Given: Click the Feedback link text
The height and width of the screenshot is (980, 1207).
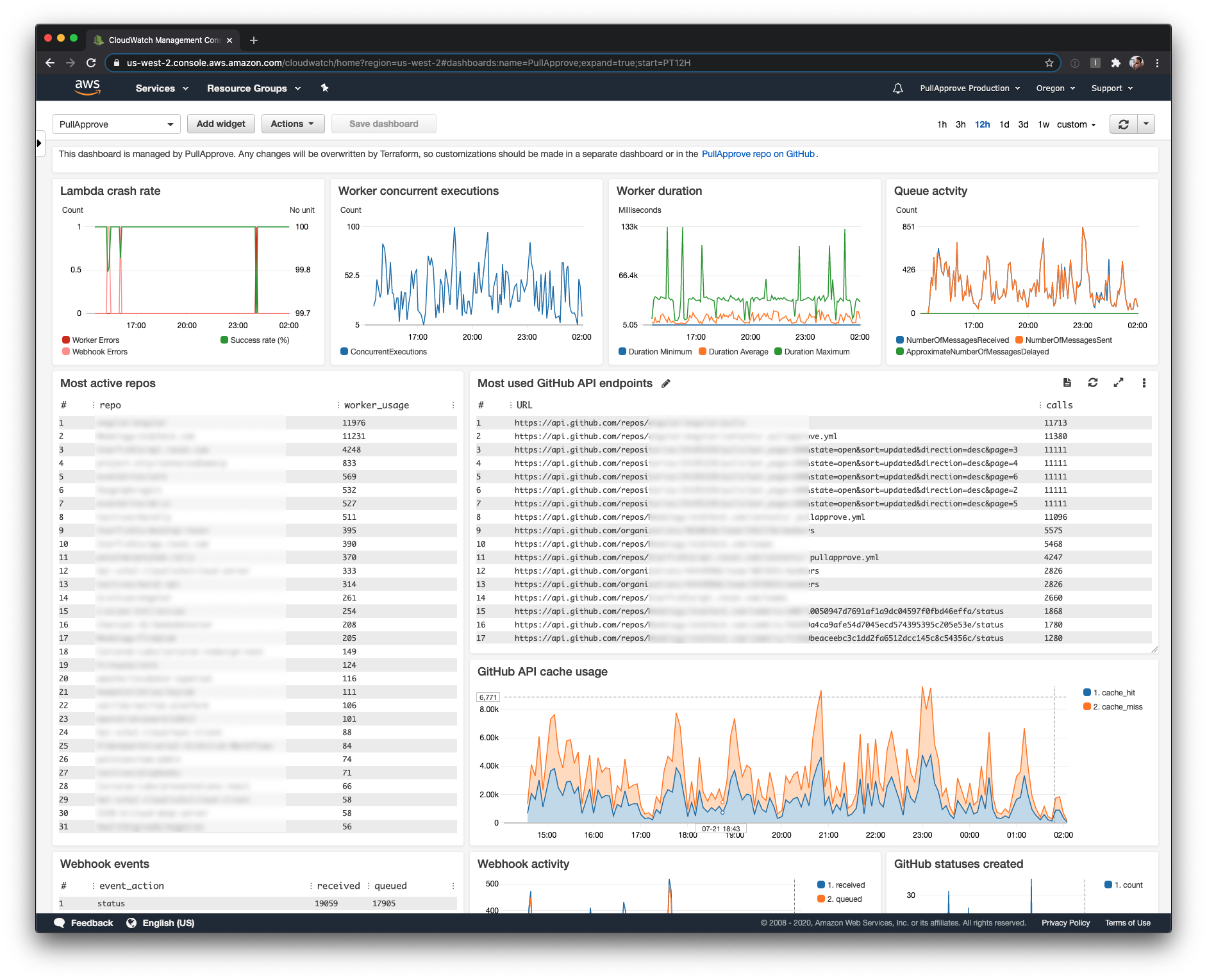Looking at the screenshot, I should pyautogui.click(x=92, y=923).
